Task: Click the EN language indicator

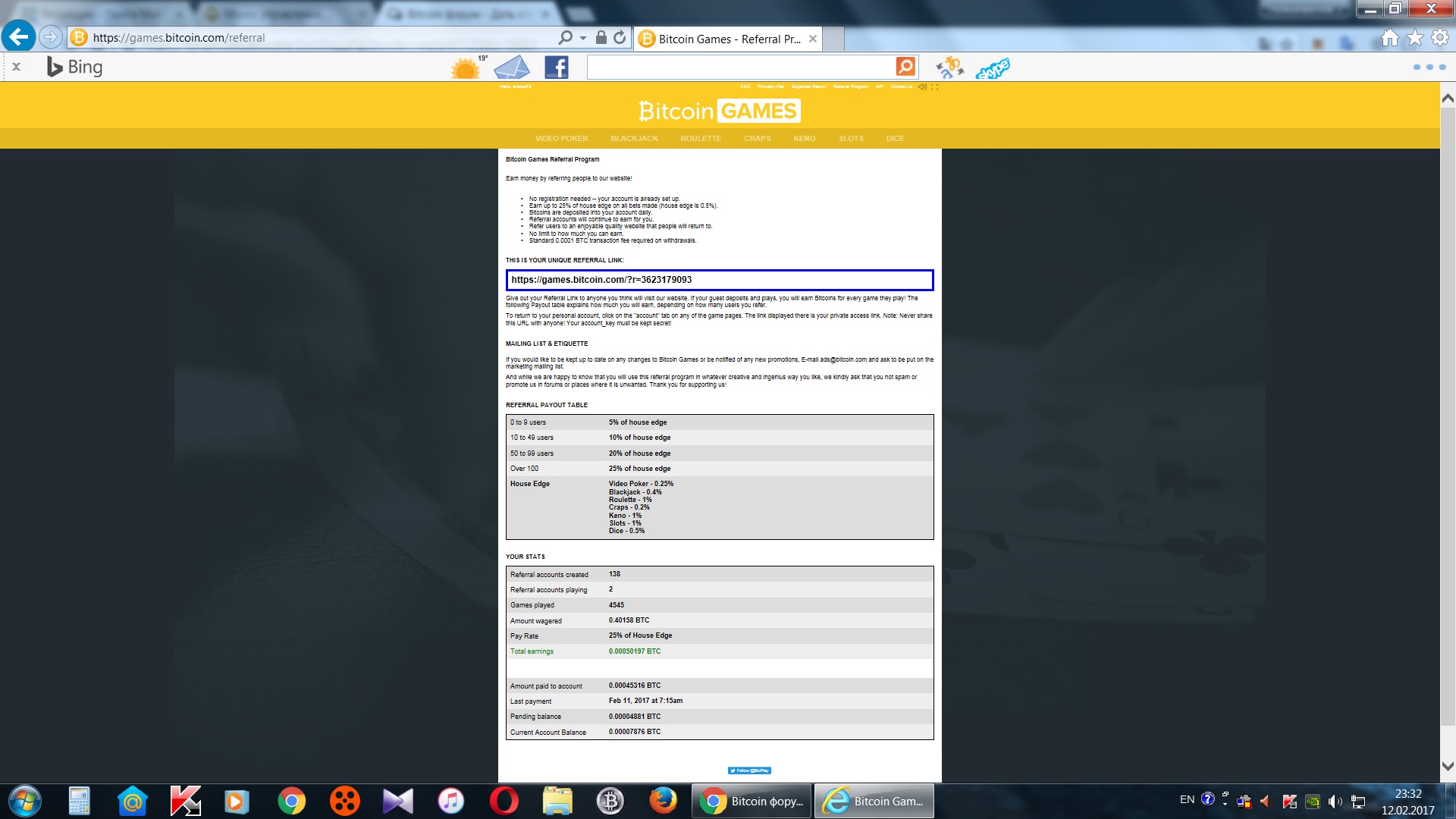Action: [x=1187, y=800]
